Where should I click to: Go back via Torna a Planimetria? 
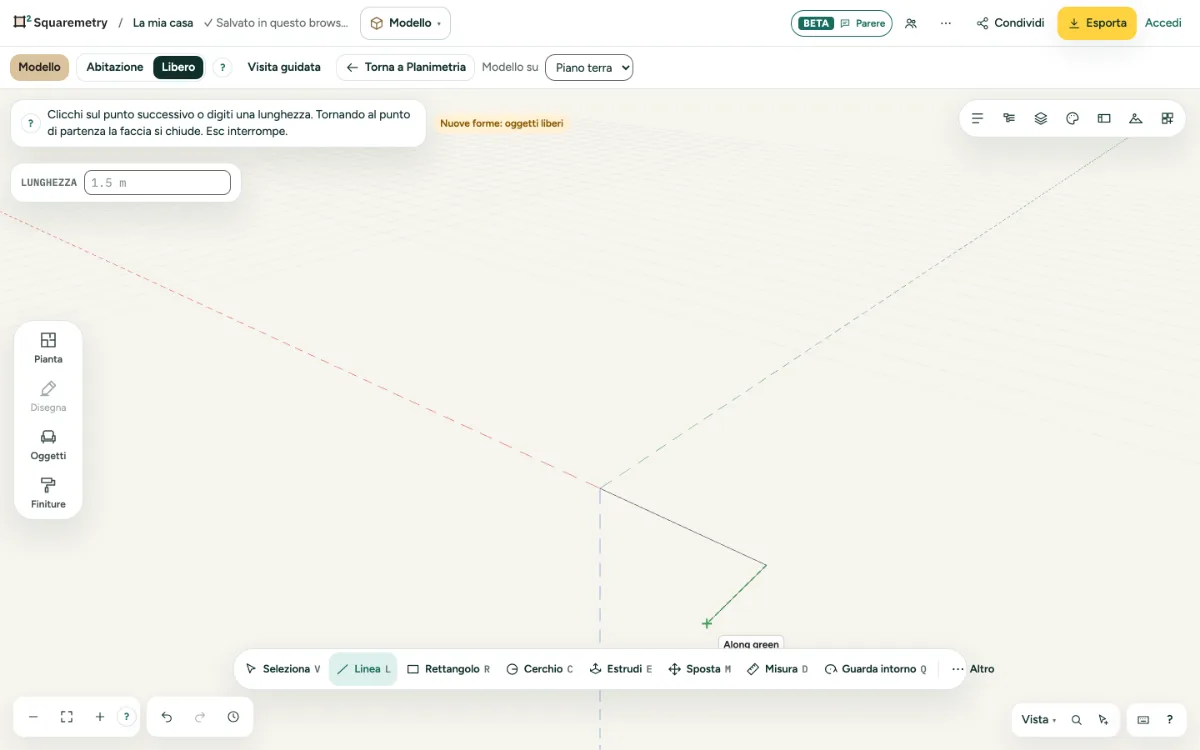(x=405, y=67)
